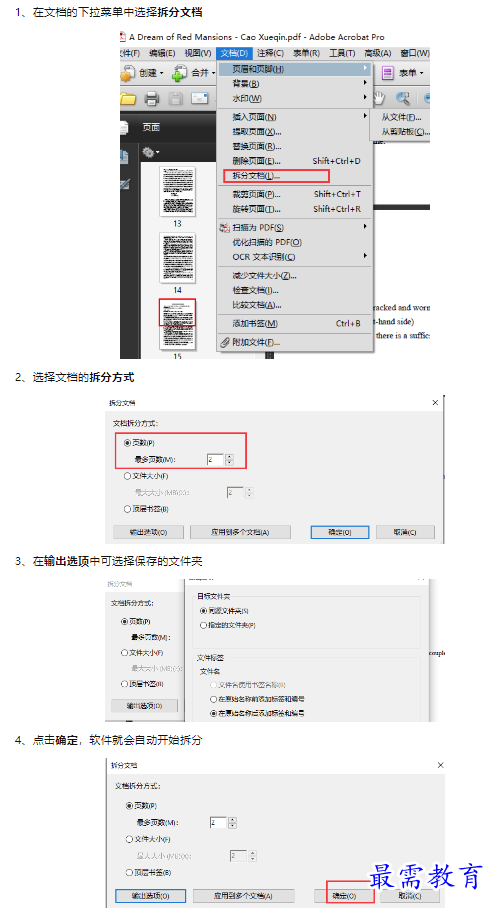491x908 pixels.
Task: Click the 表单 forms toolbar icon
Action: point(387,73)
